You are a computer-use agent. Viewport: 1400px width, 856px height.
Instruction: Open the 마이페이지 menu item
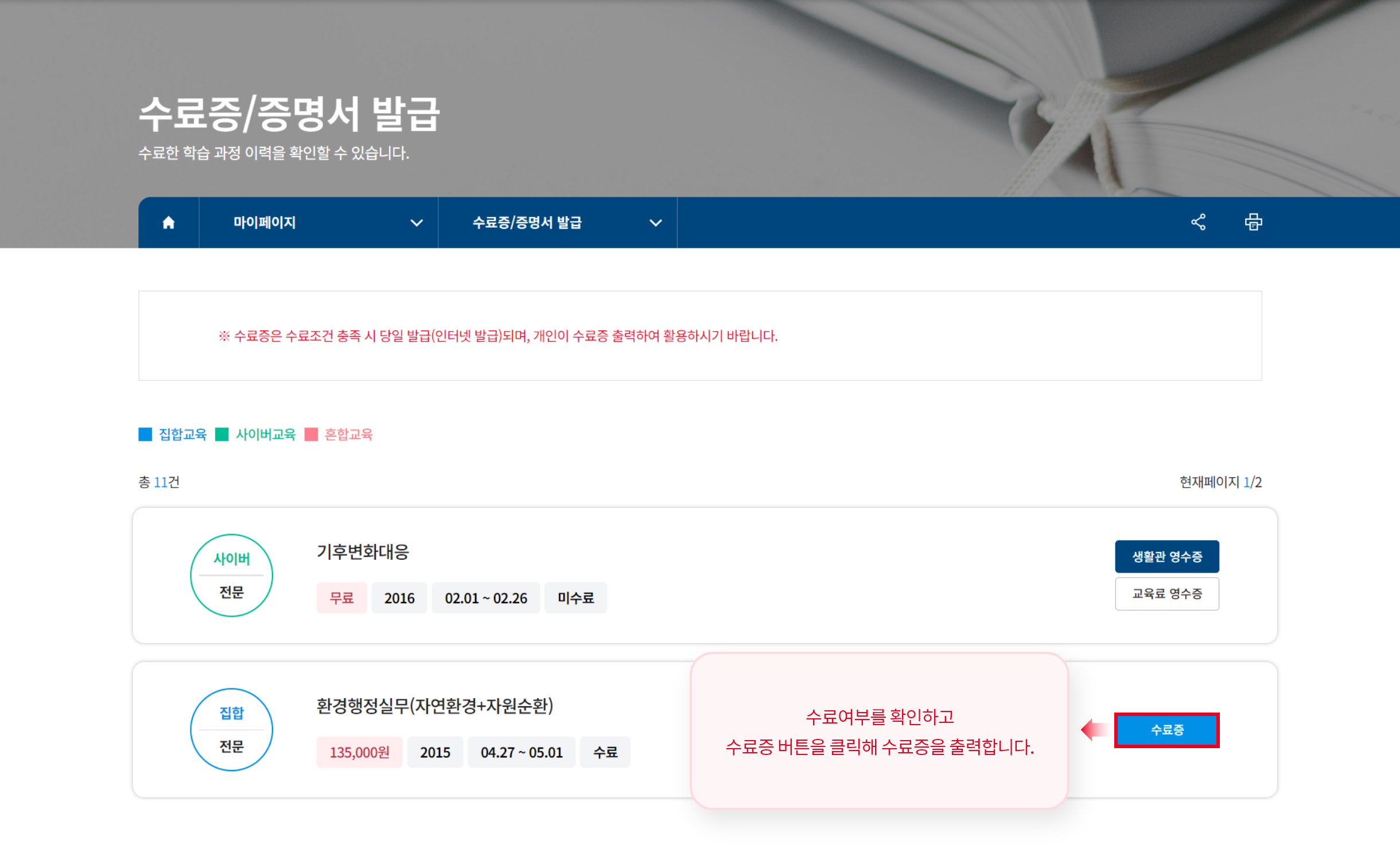click(x=266, y=223)
